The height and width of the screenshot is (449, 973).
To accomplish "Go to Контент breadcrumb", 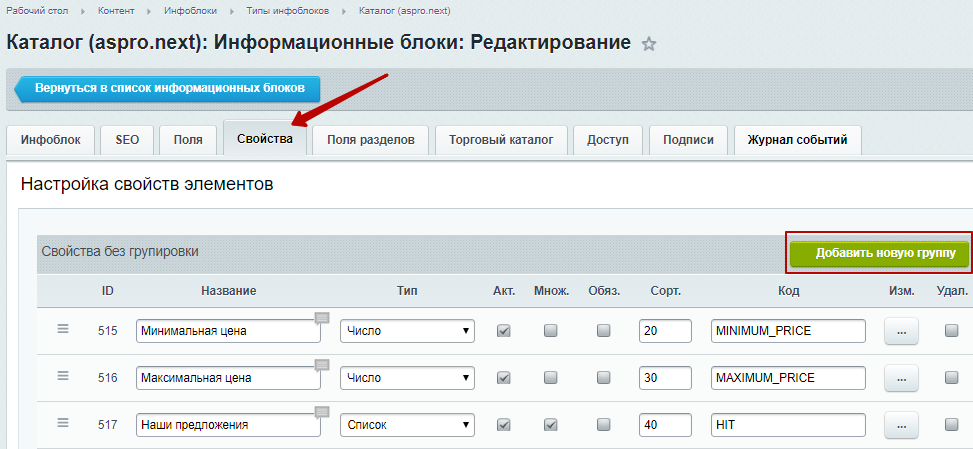I will click(x=117, y=11).
